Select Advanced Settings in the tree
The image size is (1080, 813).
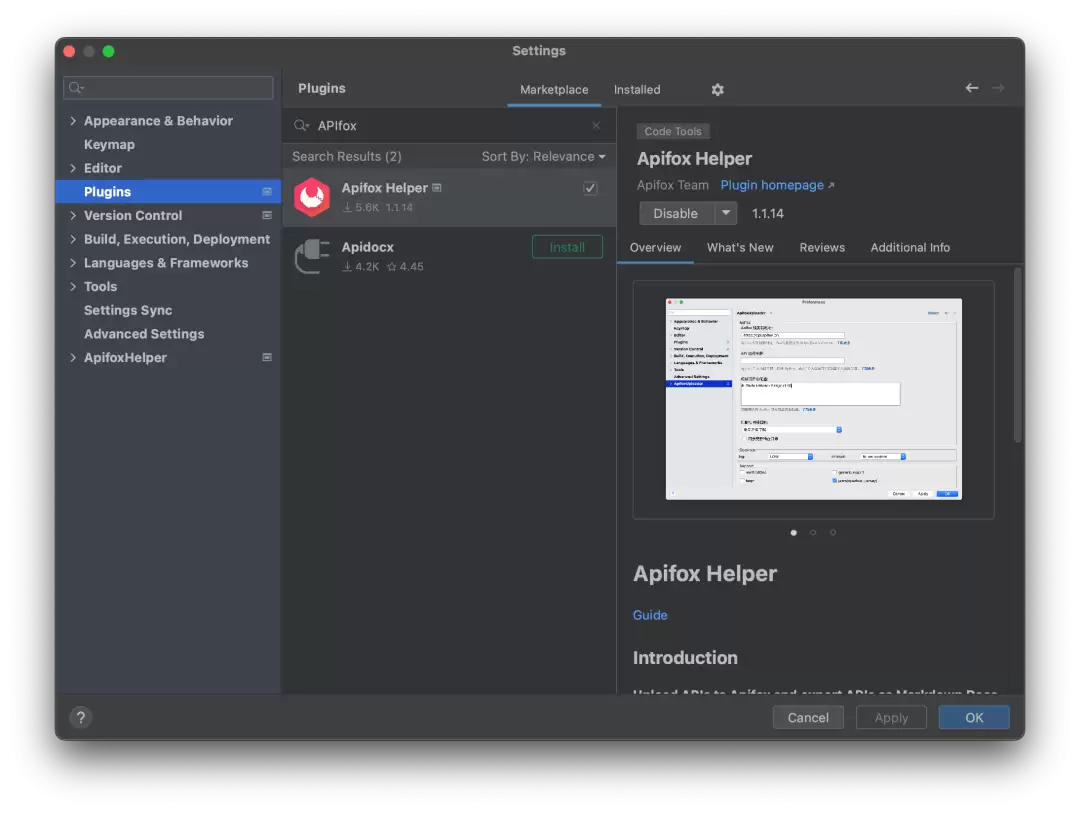click(x=144, y=334)
